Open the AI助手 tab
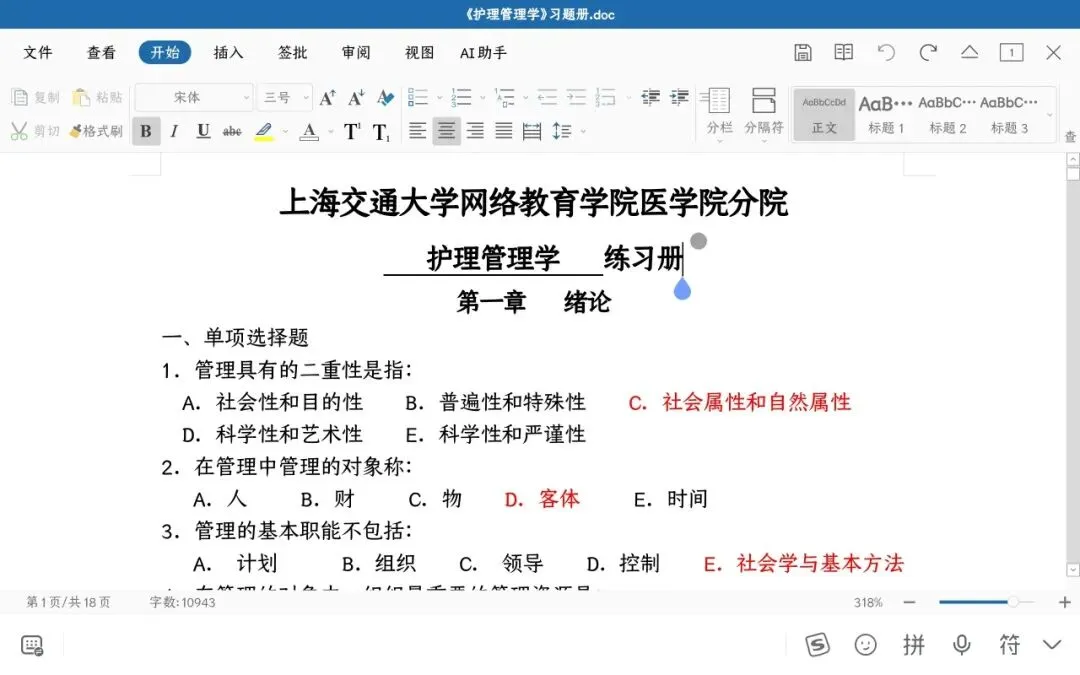 point(484,52)
